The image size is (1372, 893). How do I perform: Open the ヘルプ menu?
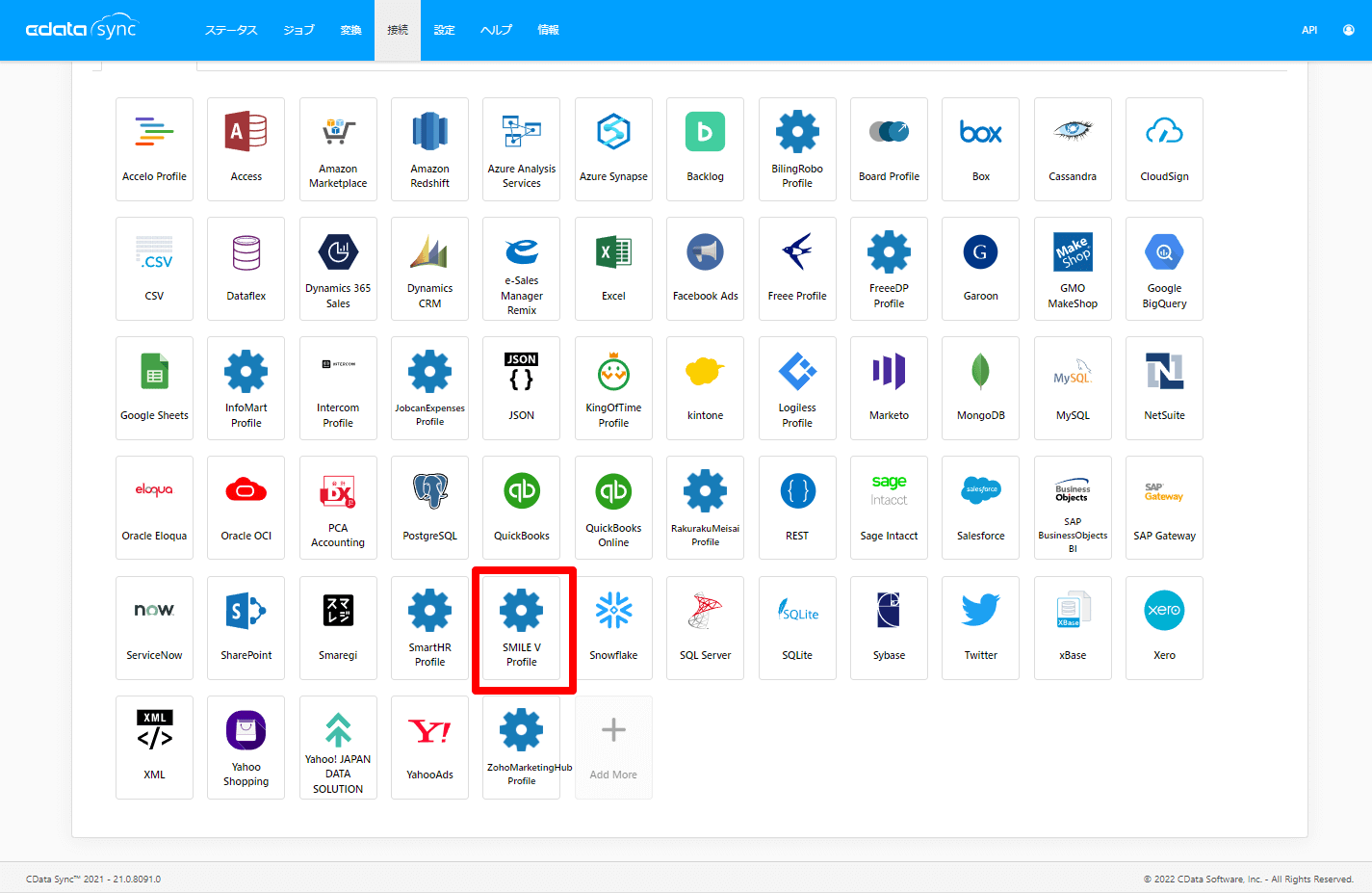pyautogui.click(x=496, y=30)
